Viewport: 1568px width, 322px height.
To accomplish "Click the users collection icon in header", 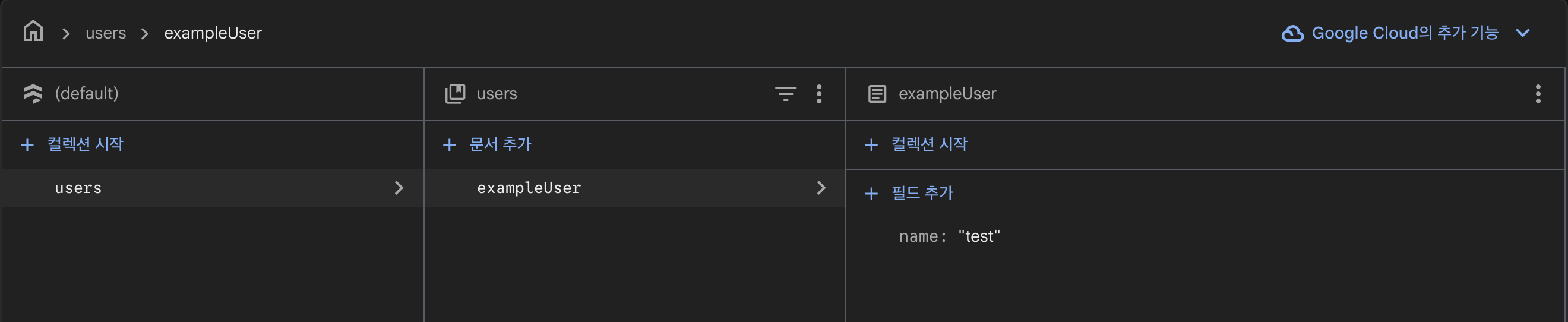I will pyautogui.click(x=455, y=94).
